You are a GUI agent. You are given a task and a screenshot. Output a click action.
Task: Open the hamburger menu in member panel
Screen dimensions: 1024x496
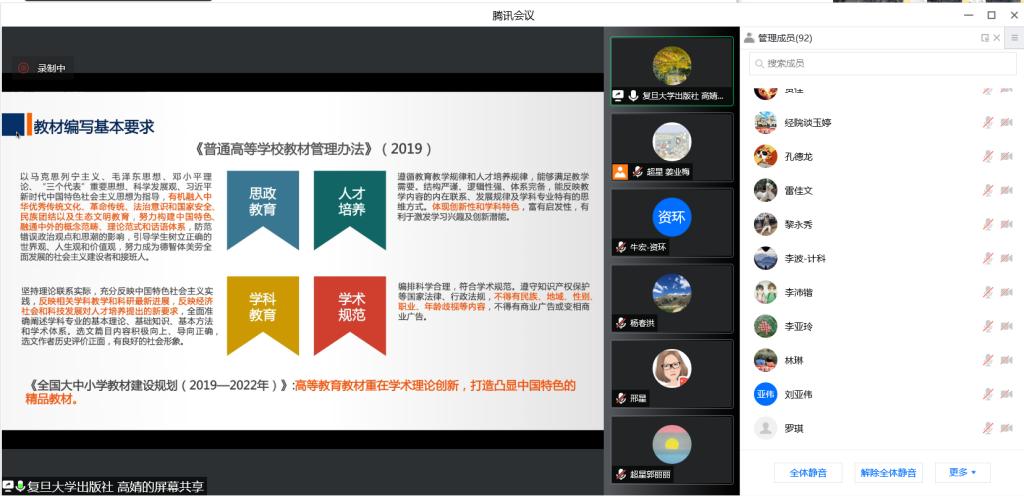pos(1013,38)
